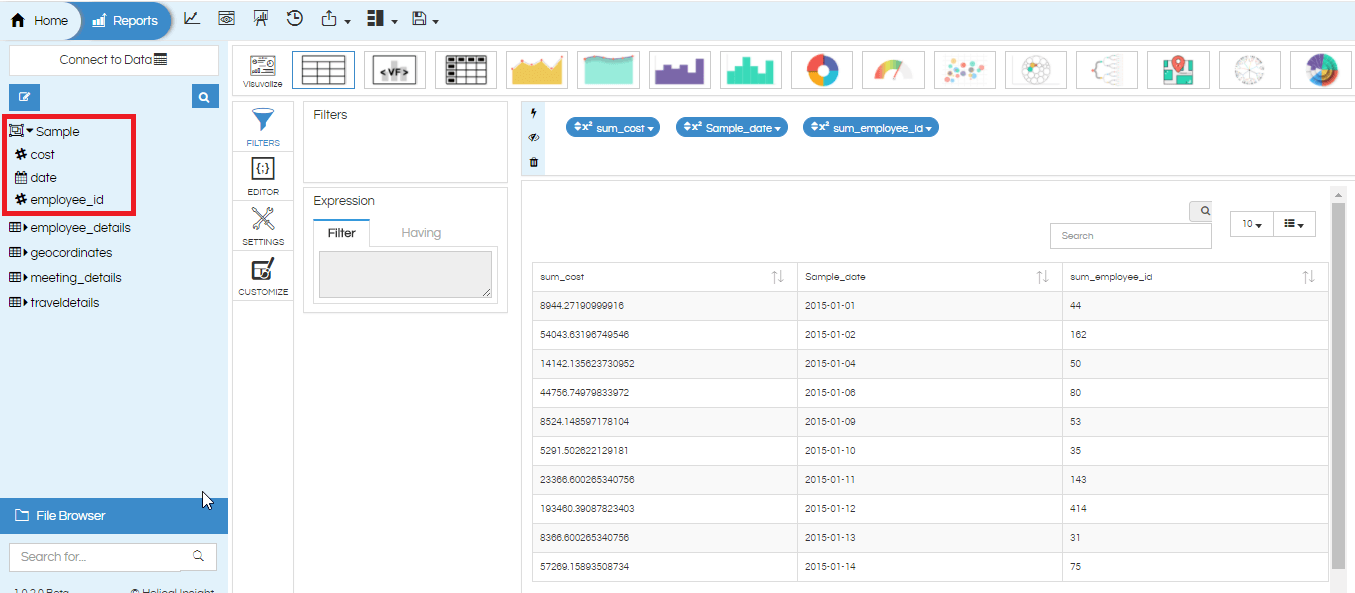Click the blue search button above the table list

pyautogui.click(x=204, y=97)
